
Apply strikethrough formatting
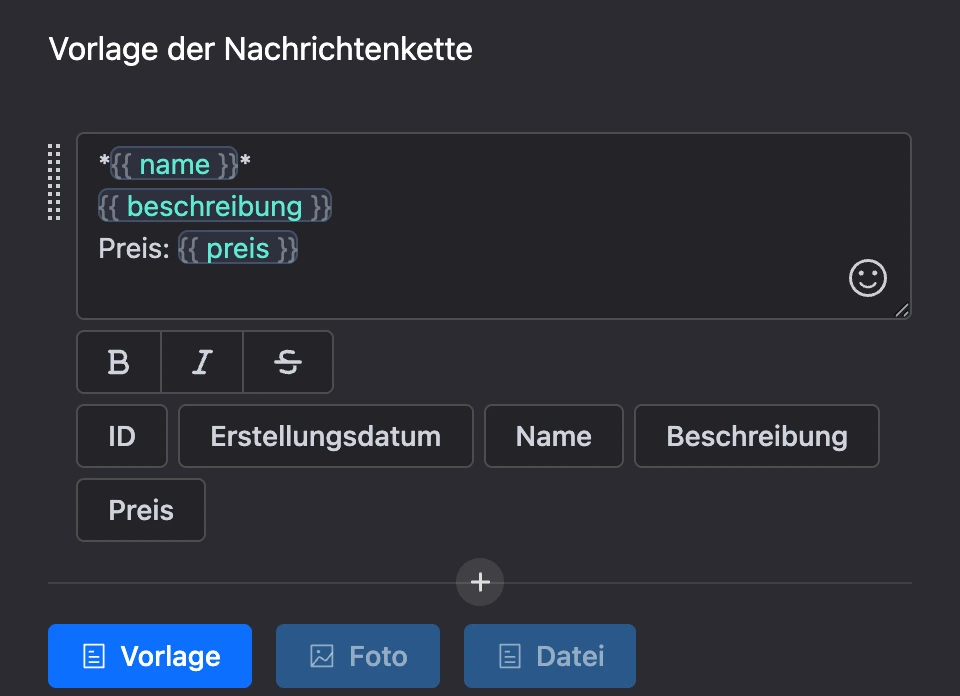[288, 362]
